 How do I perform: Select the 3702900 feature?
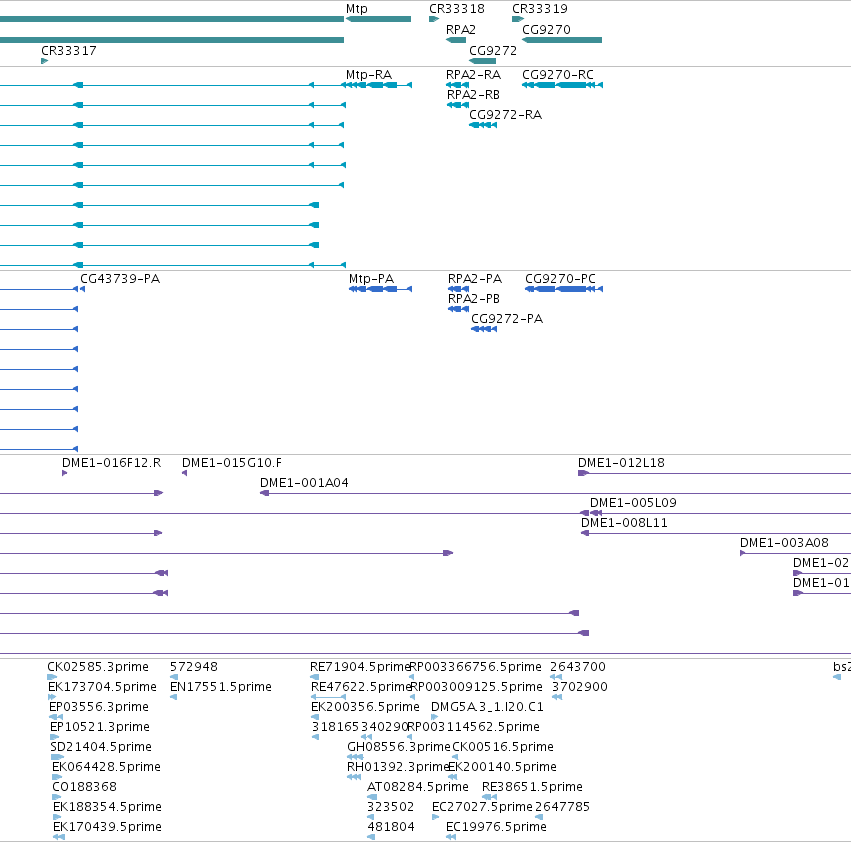click(x=557, y=697)
